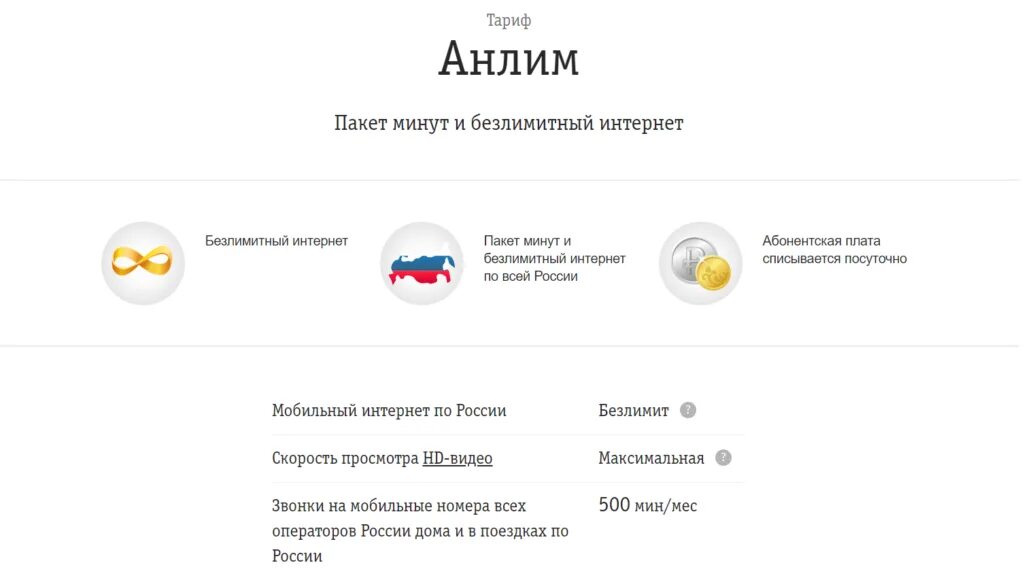Click the Безлимитный интернет feature label
The height and width of the screenshot is (580, 1024).
coord(276,241)
